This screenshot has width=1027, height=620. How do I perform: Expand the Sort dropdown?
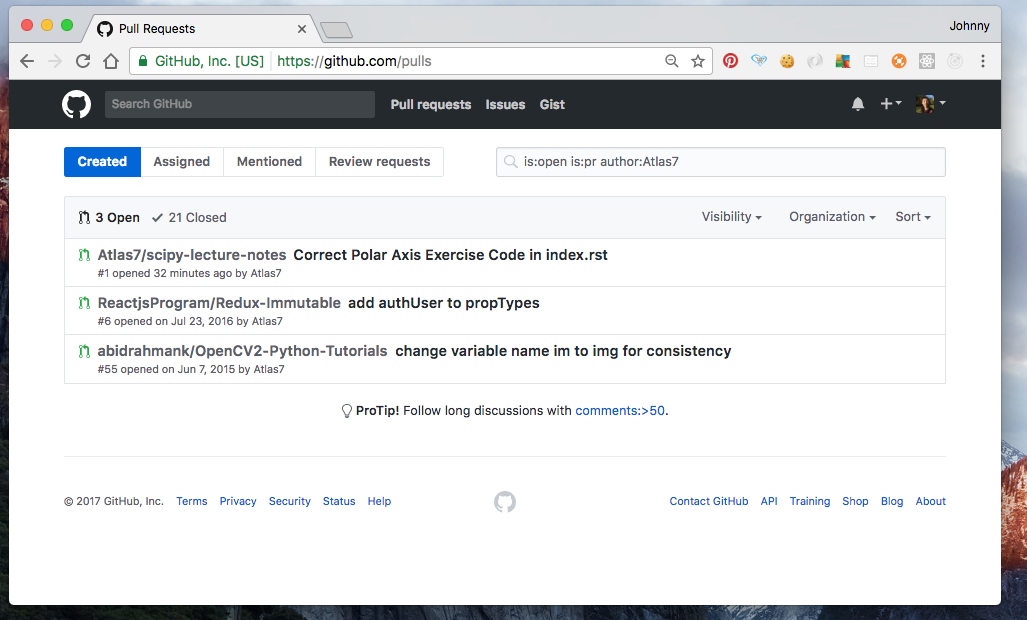click(913, 217)
